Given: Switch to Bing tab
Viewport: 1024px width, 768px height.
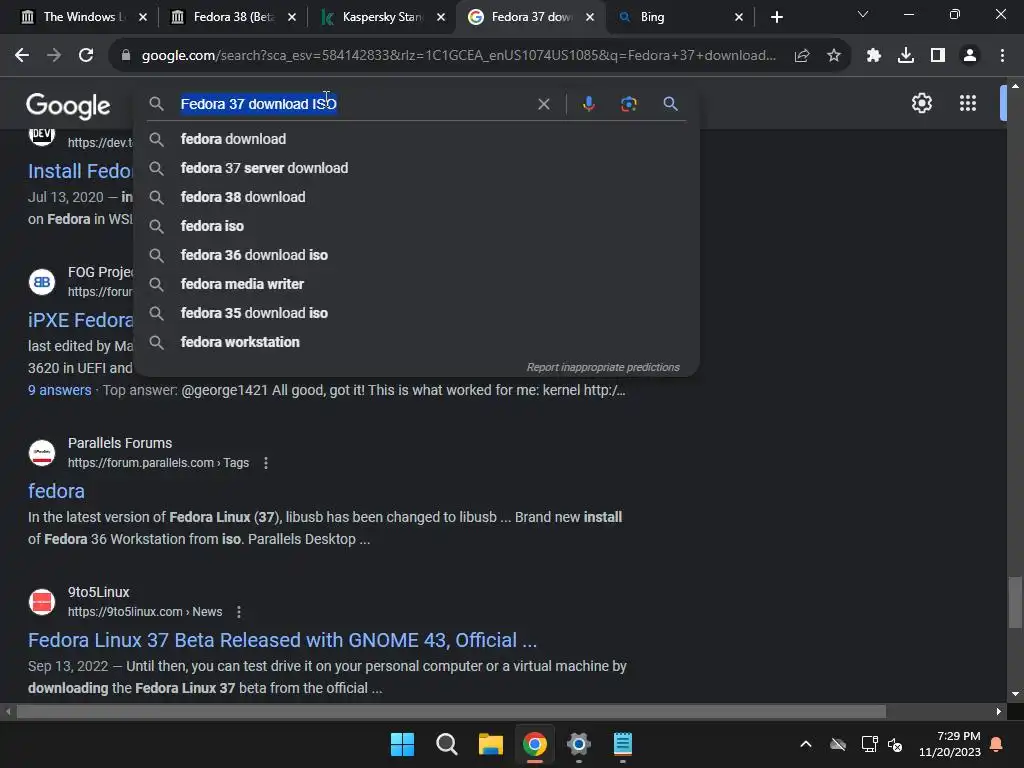Looking at the screenshot, I should click(677, 17).
